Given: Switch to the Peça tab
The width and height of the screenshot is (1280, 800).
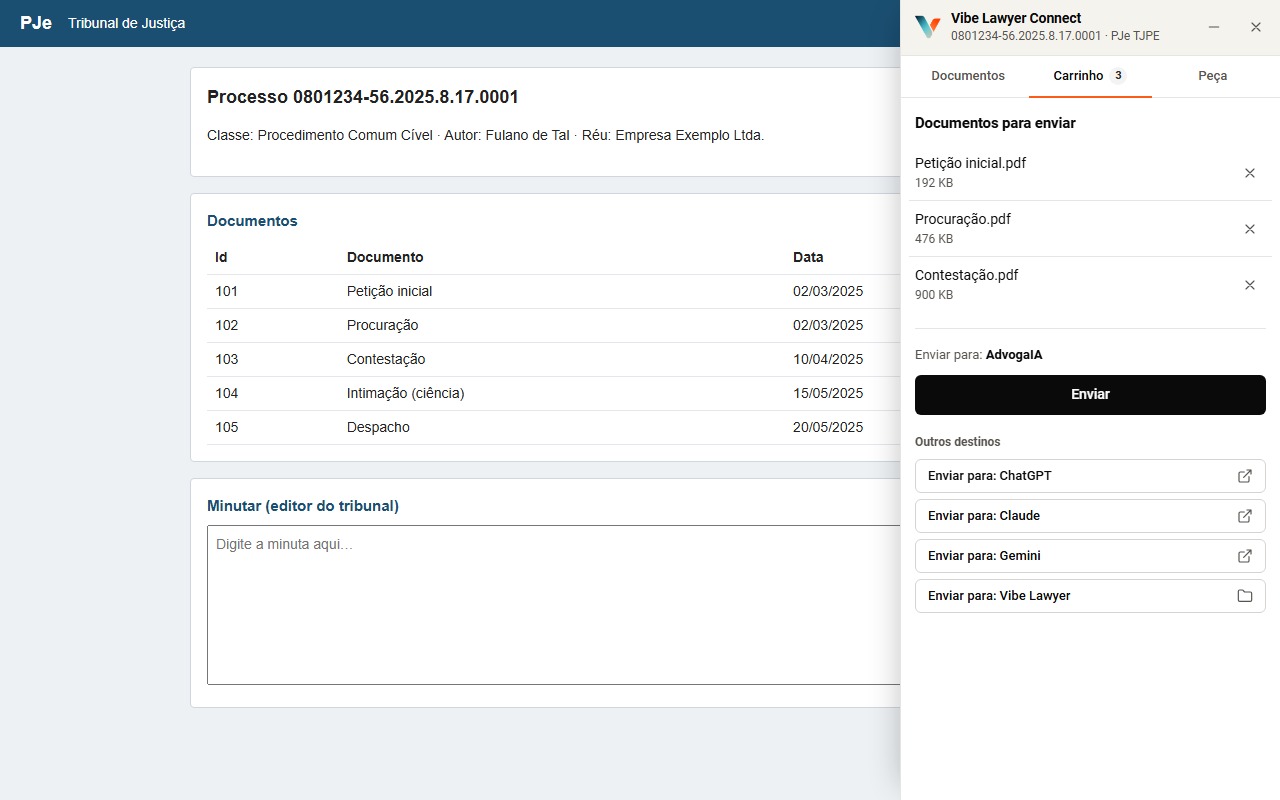Looking at the screenshot, I should (1213, 76).
